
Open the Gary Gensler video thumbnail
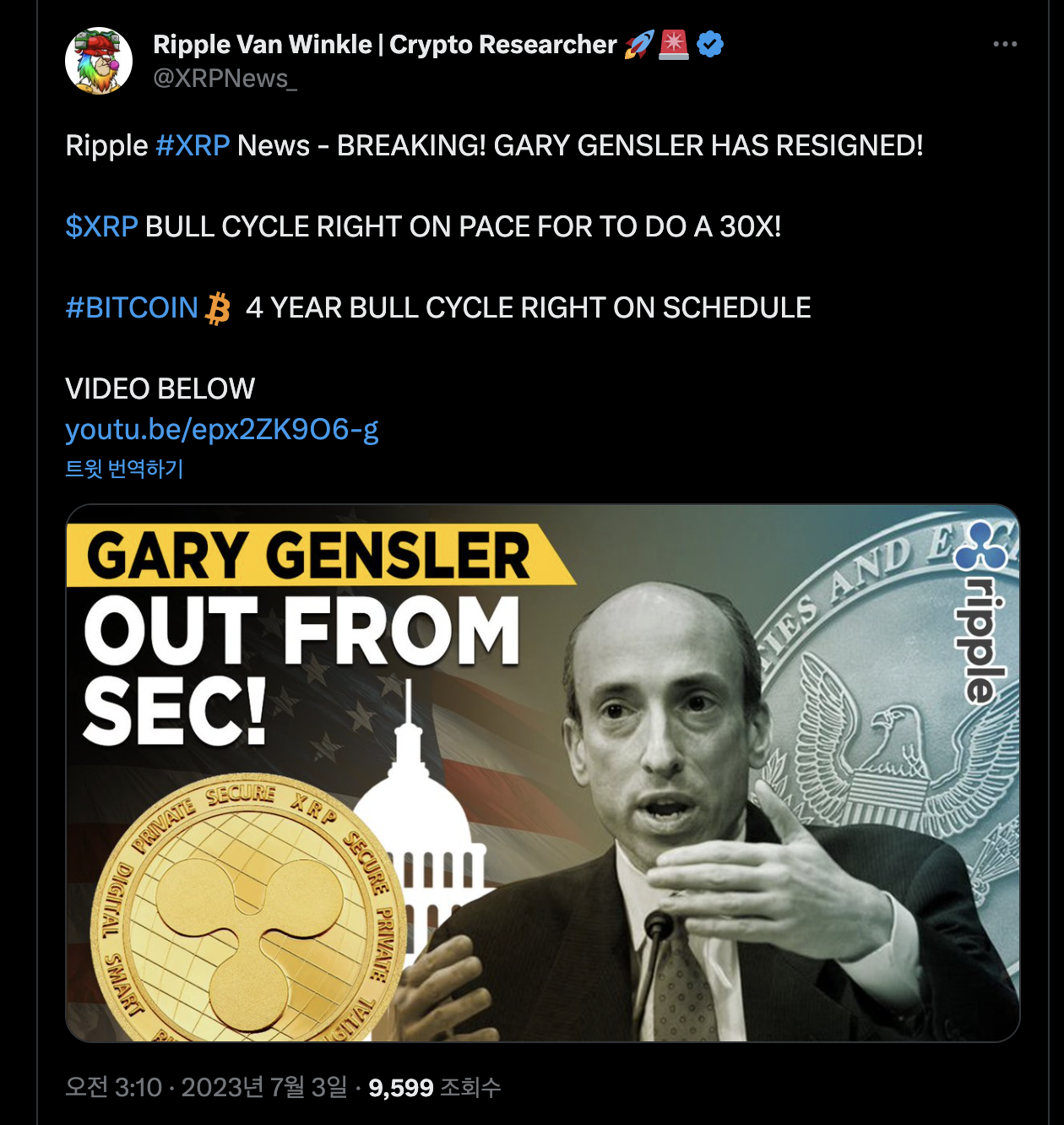[543, 773]
